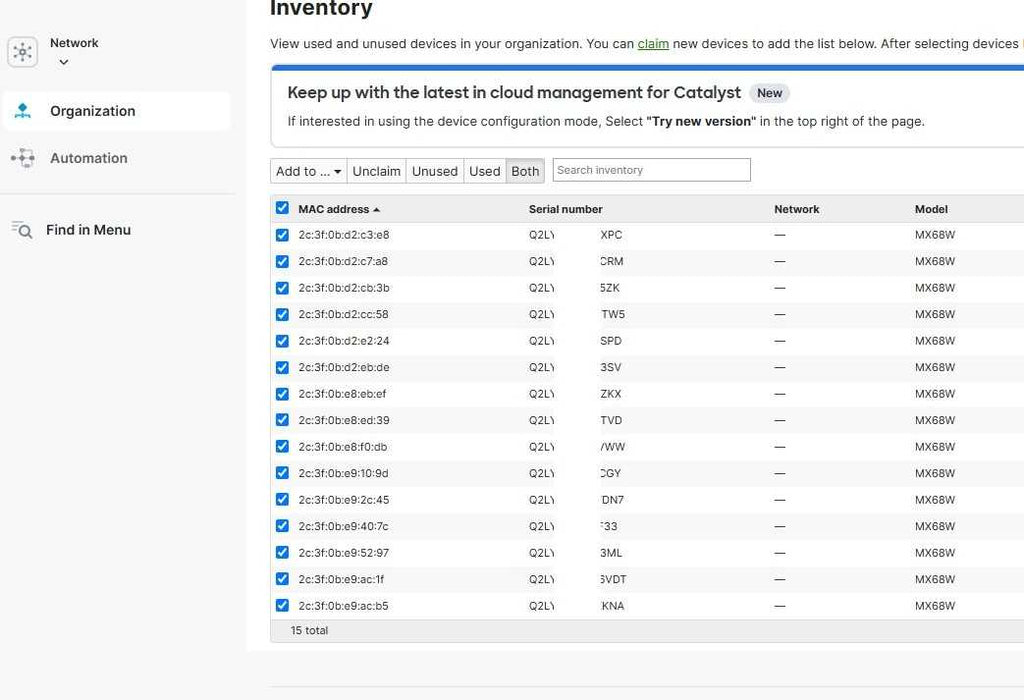Screen dimensions: 1024x700
Task: Sort by Serial number column header
Action: (565, 209)
